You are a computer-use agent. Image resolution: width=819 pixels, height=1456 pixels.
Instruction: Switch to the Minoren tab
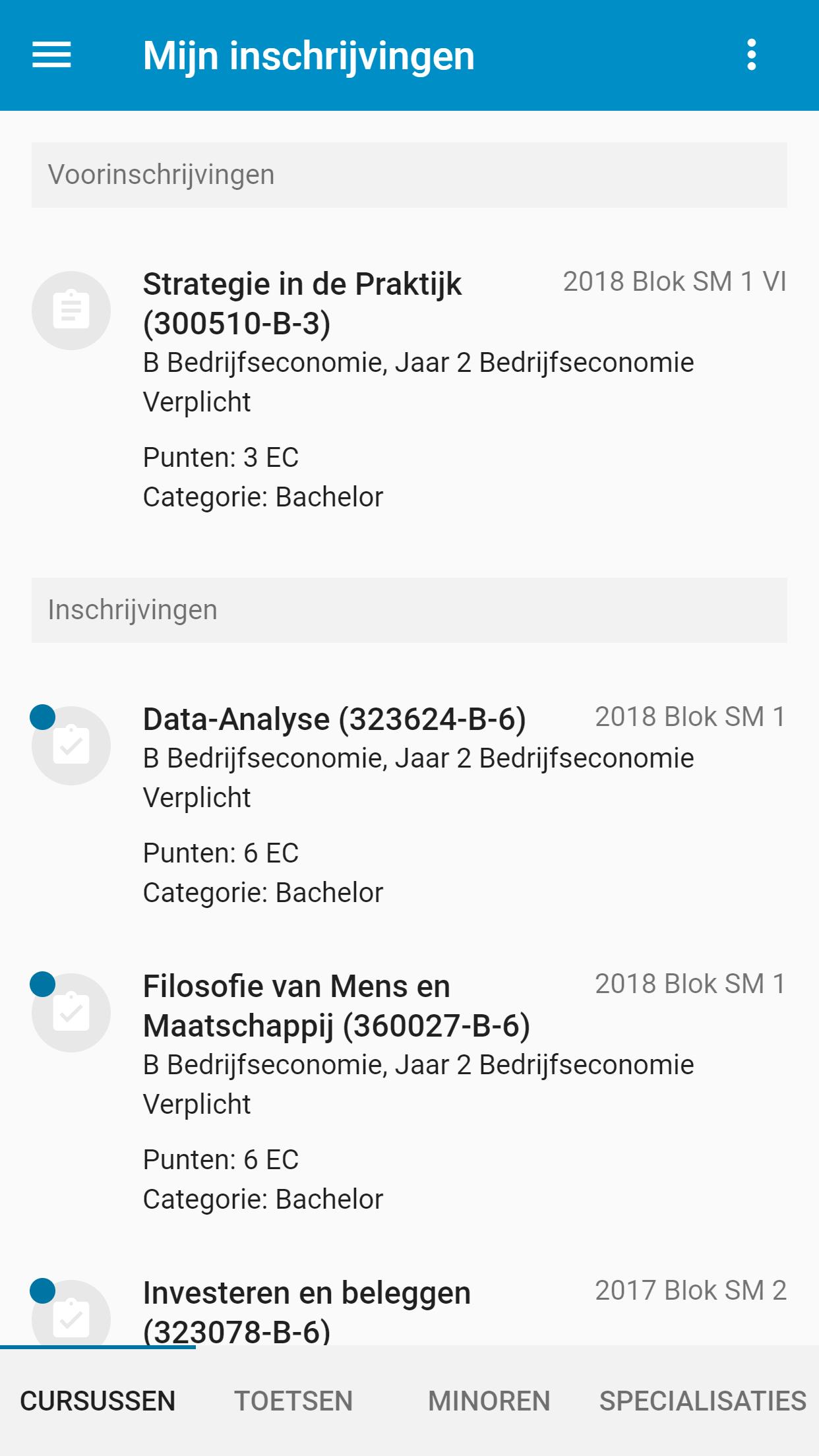click(489, 1401)
